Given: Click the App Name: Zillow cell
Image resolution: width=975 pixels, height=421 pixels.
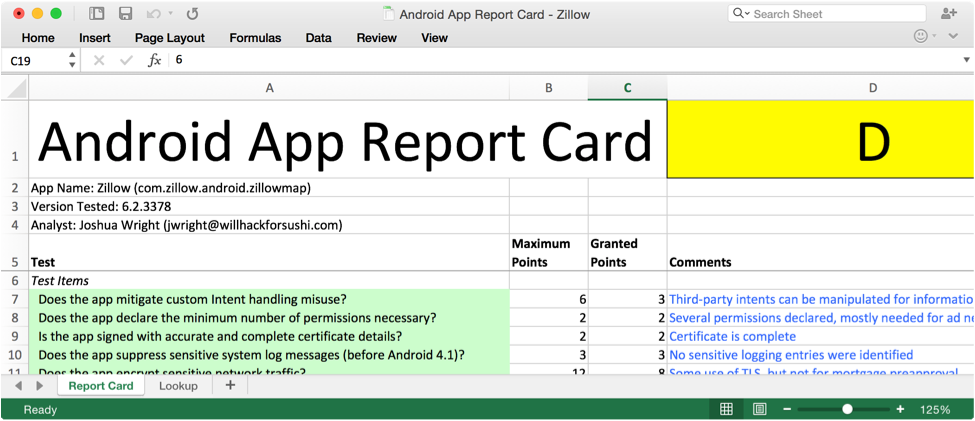Looking at the screenshot, I should tap(269, 188).
